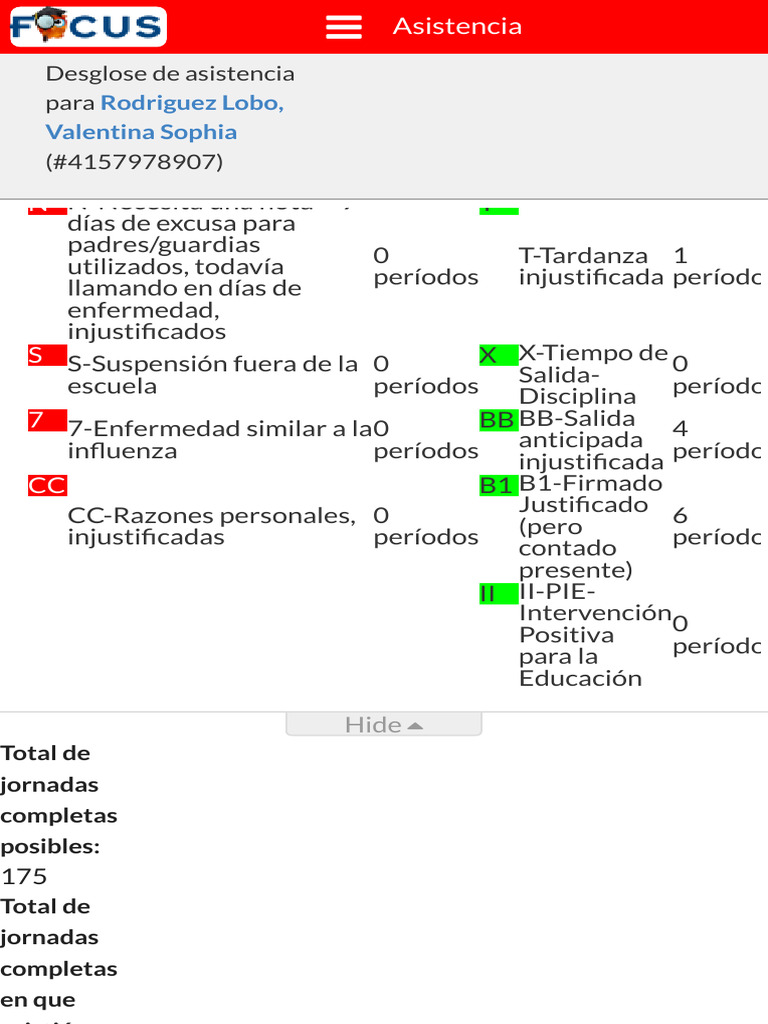
Task: Click the student ID (#4157978907)
Action: tap(135, 161)
